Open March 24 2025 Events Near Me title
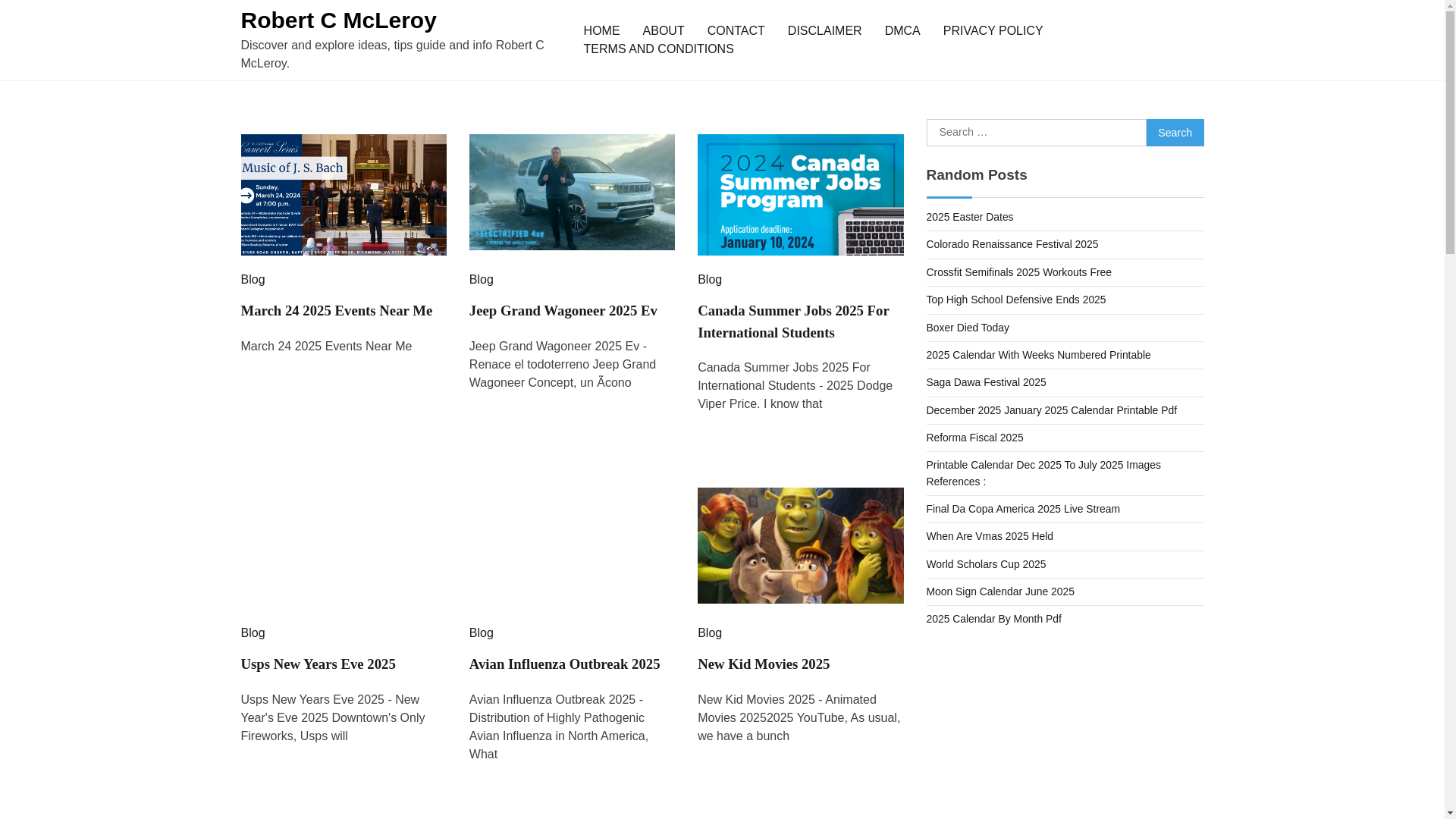The height and width of the screenshot is (819, 1456). (337, 311)
